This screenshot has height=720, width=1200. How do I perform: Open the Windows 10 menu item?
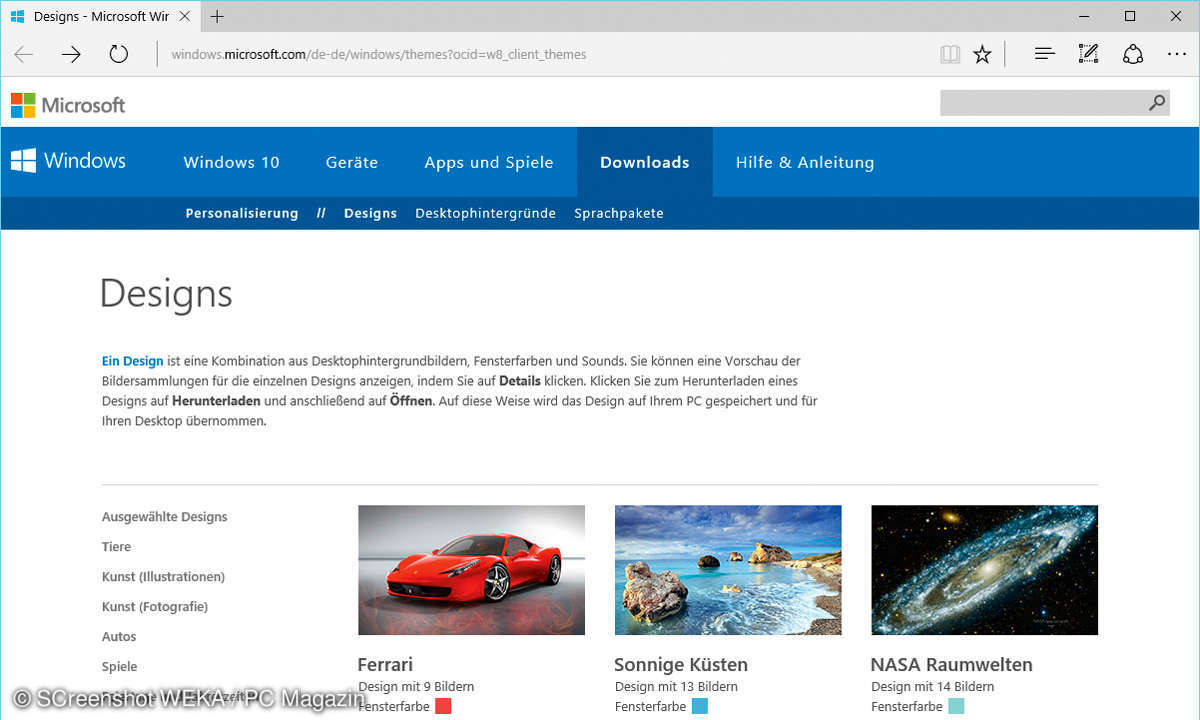(x=232, y=162)
